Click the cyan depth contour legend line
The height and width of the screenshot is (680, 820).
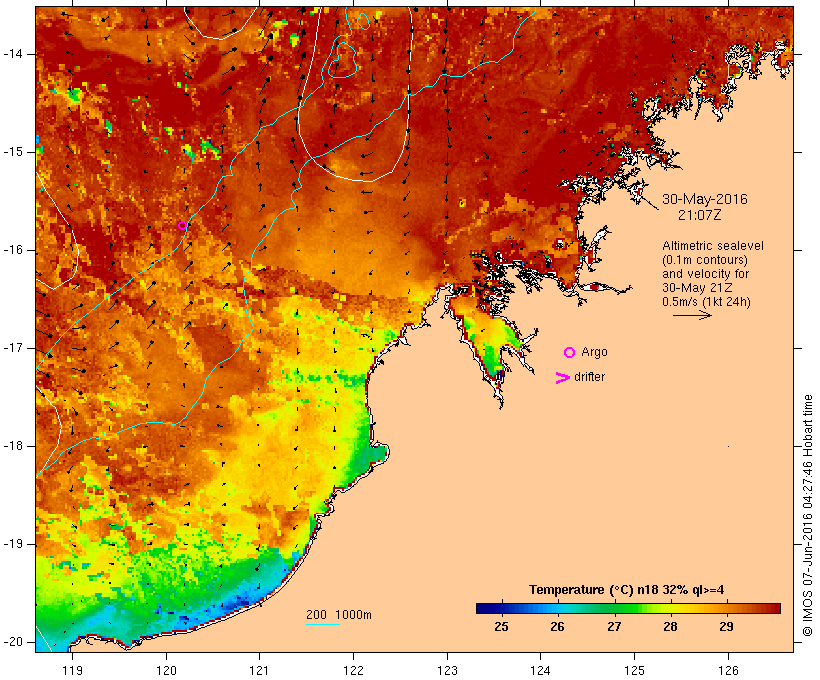[x=323, y=624]
